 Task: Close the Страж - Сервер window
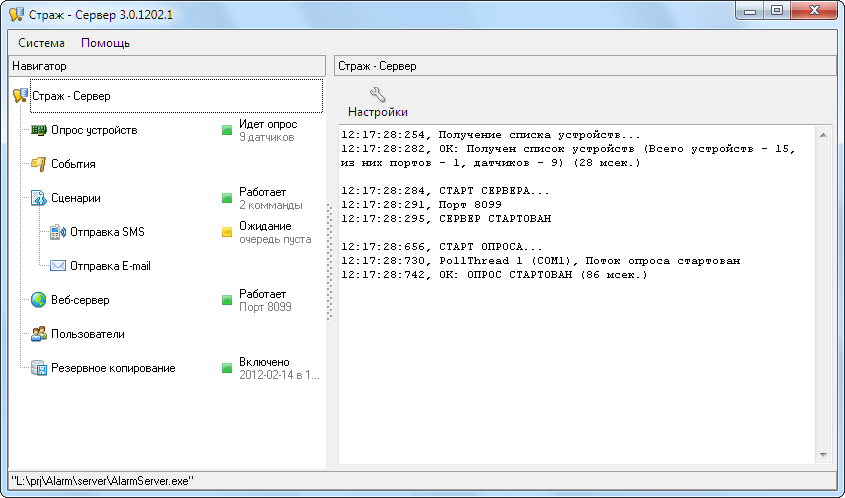[813, 10]
